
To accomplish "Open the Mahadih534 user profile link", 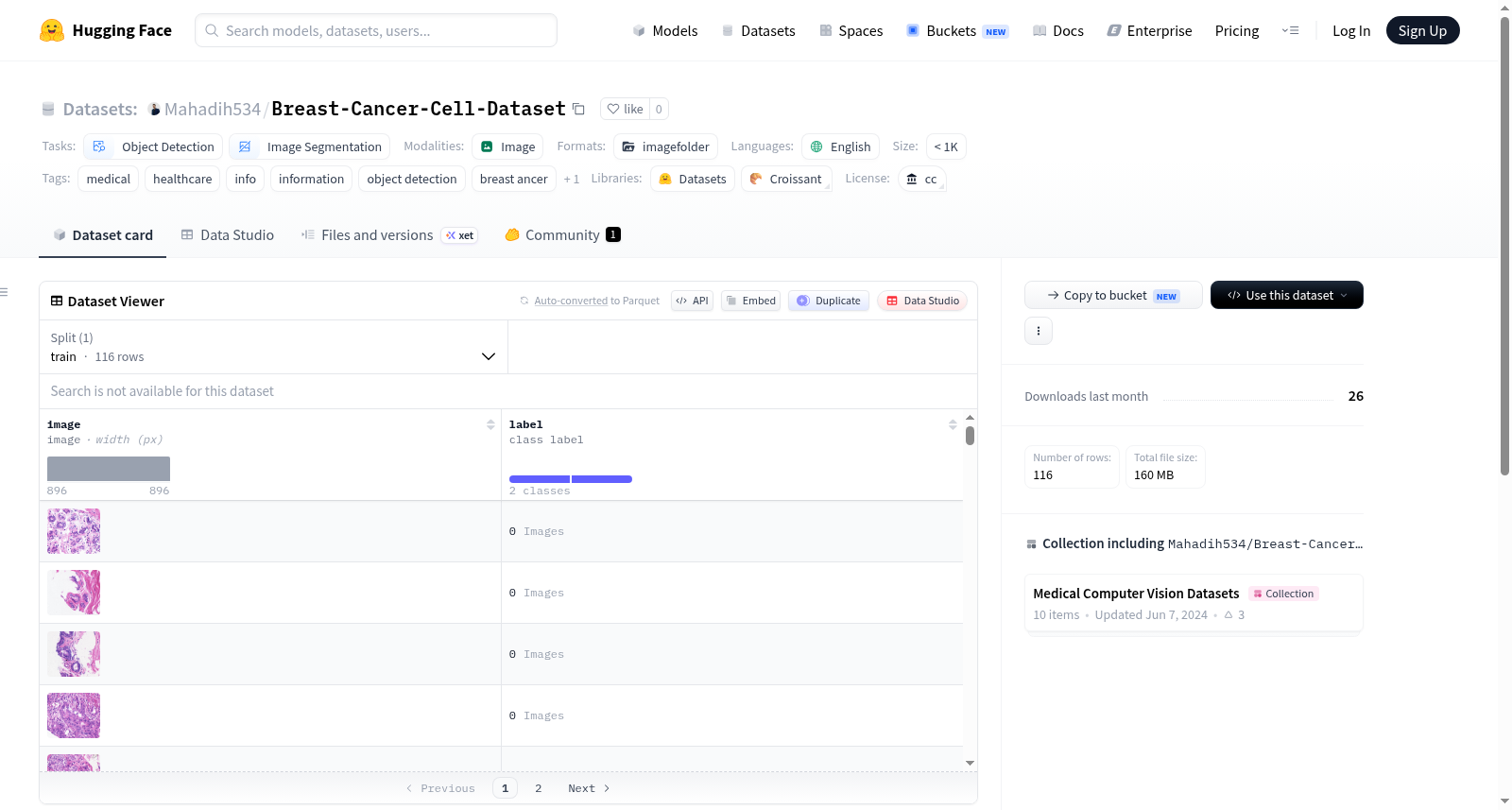I will coord(212,109).
